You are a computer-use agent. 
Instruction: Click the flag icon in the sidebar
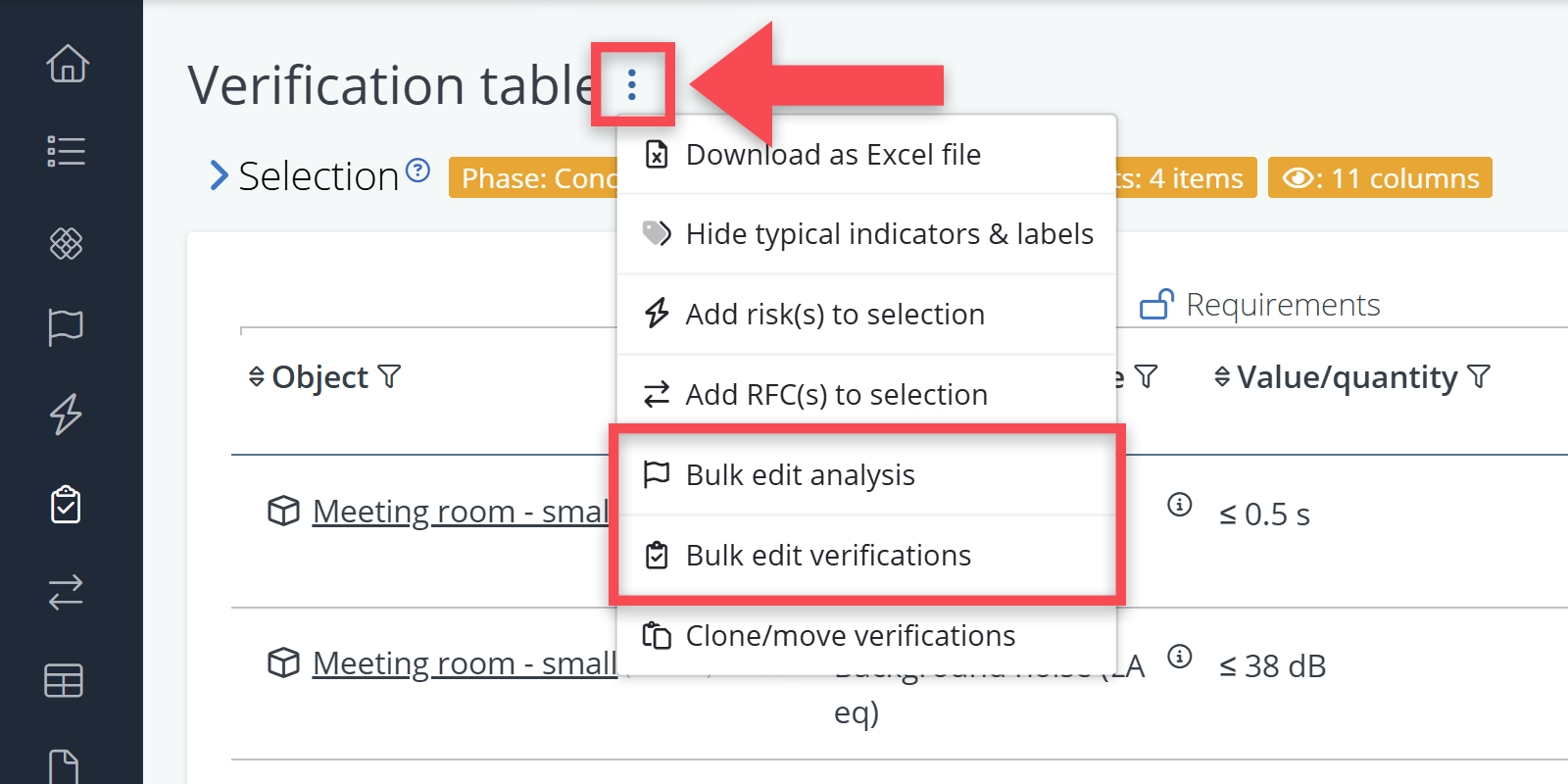point(66,326)
